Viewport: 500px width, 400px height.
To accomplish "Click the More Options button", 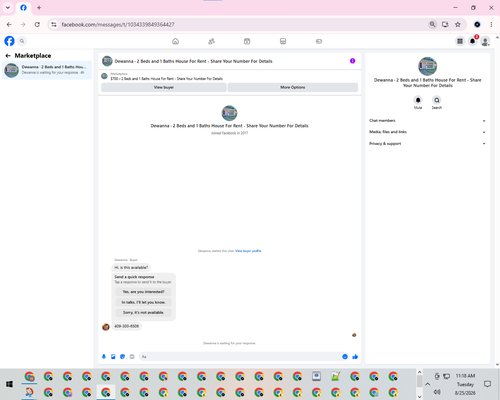I will pos(293,87).
